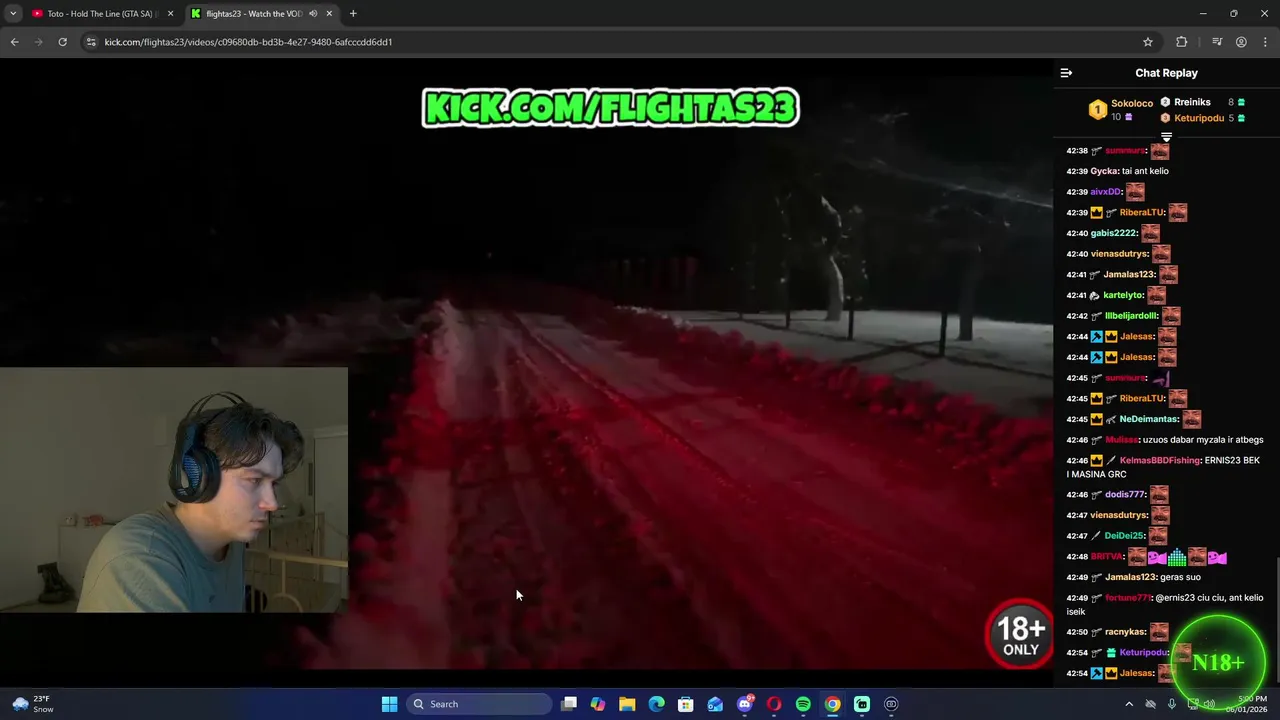This screenshot has height=720, width=1280.
Task: Open Spotify from the taskbar
Action: 803,704
